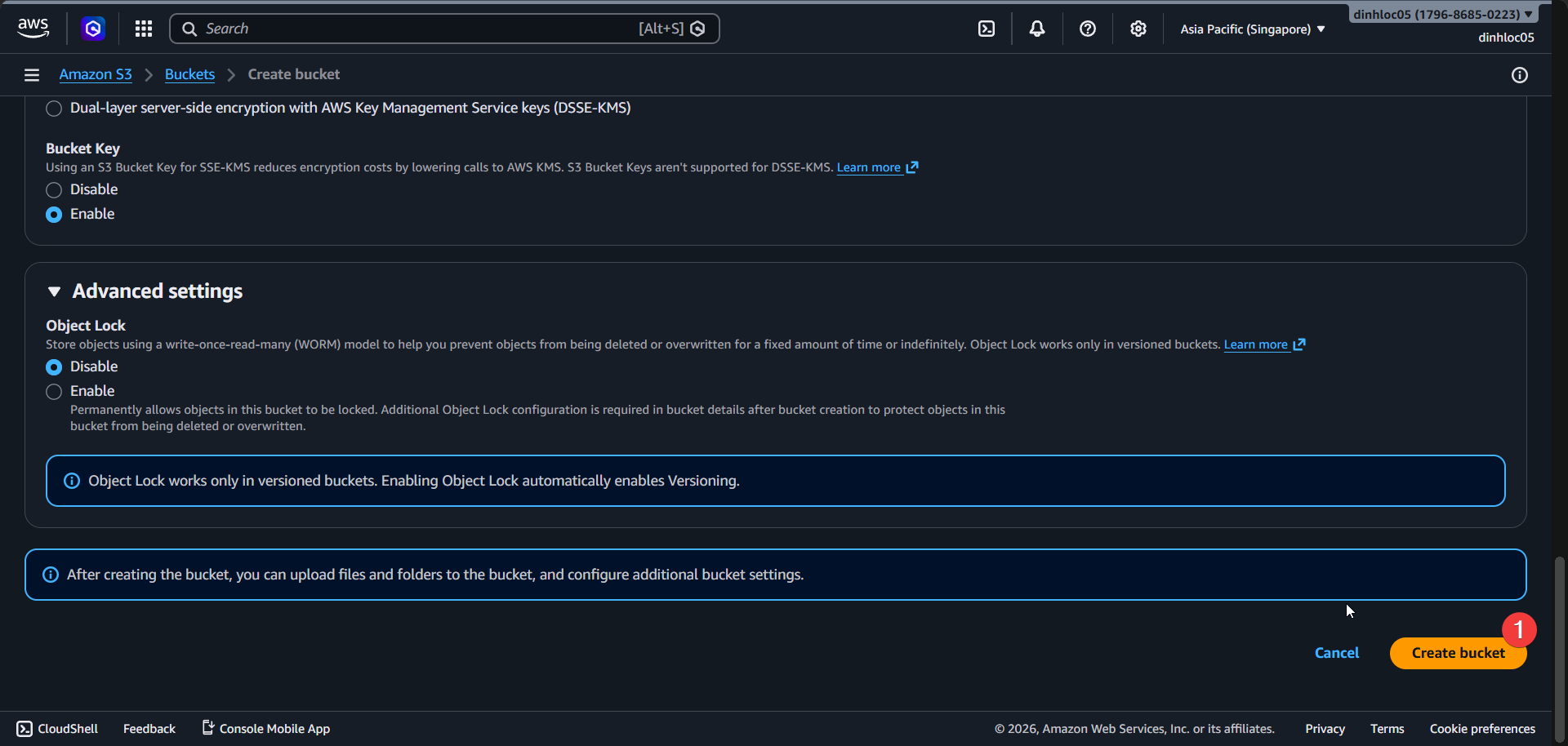Collapse the Advanced settings section

pyautogui.click(x=55, y=291)
